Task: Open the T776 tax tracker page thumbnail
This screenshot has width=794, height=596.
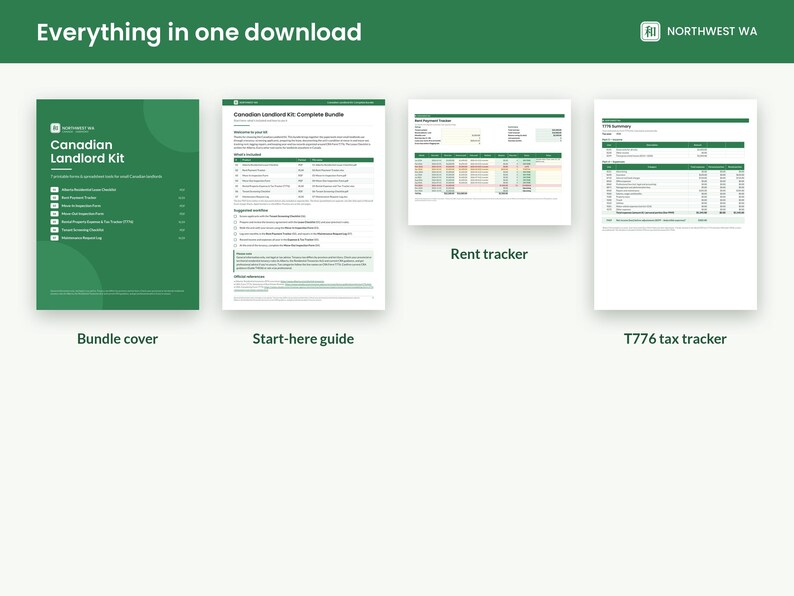Action: (x=676, y=205)
